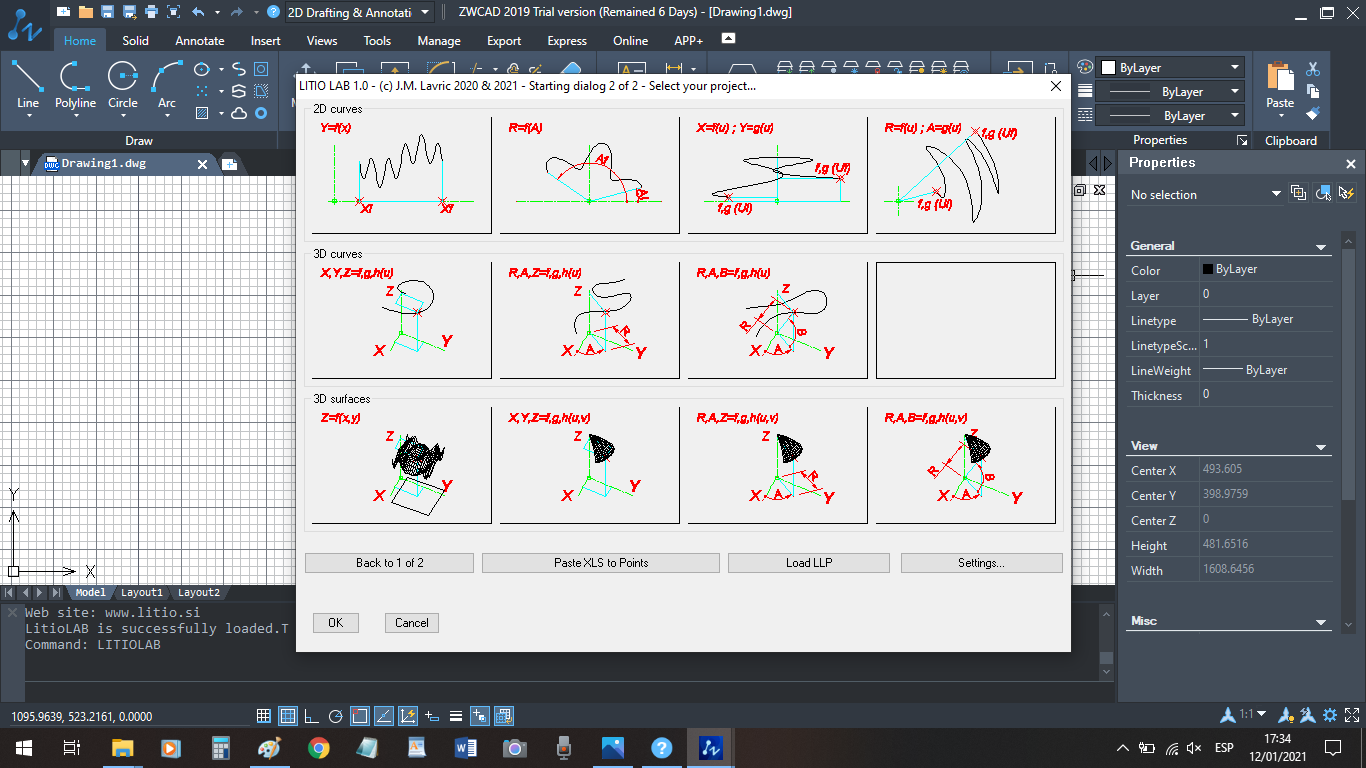The height and width of the screenshot is (768, 1366).
Task: Click the new tab icon beside Drawing1.dwg tab
Action: click(x=229, y=164)
